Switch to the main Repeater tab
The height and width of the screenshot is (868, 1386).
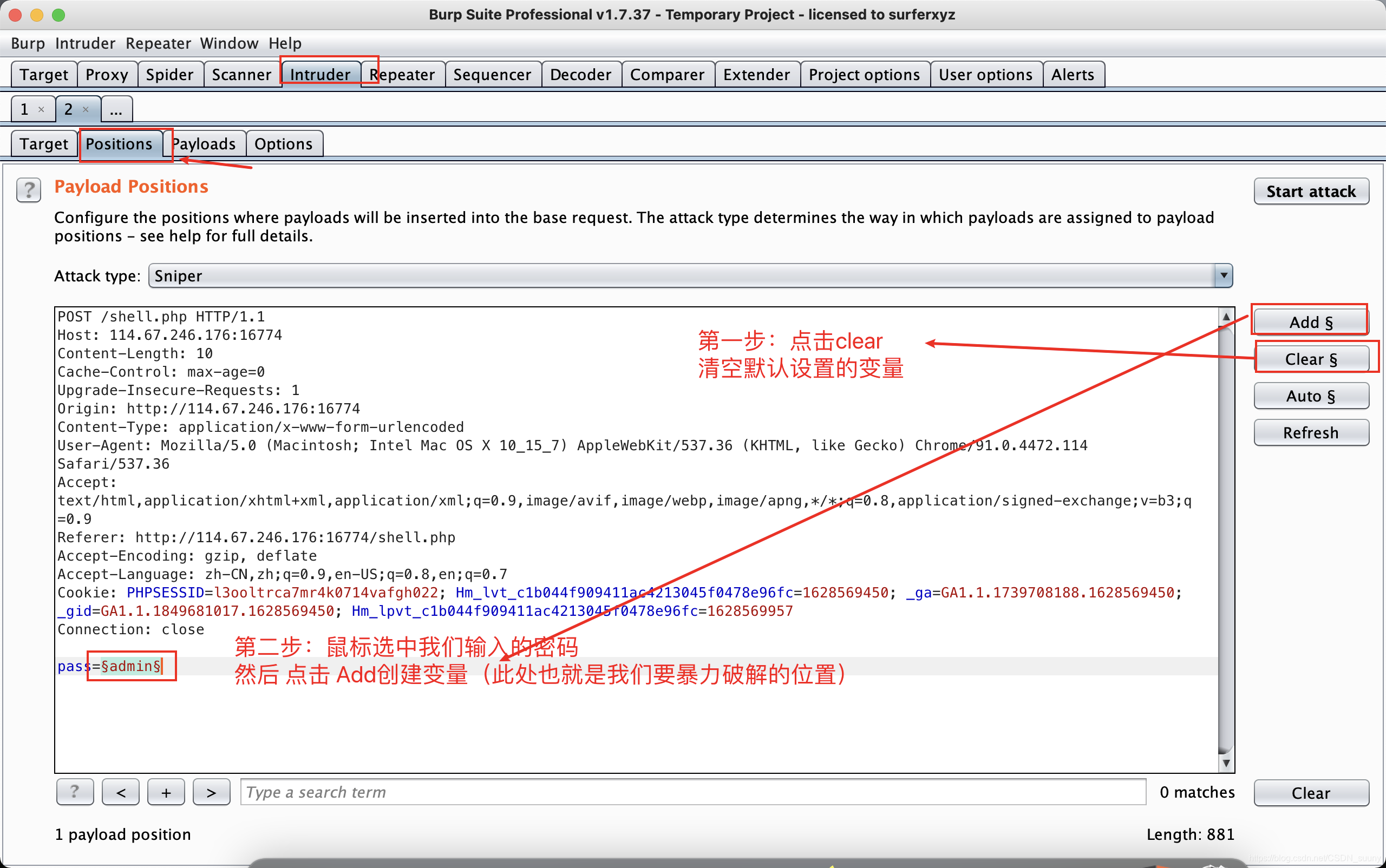tap(402, 75)
